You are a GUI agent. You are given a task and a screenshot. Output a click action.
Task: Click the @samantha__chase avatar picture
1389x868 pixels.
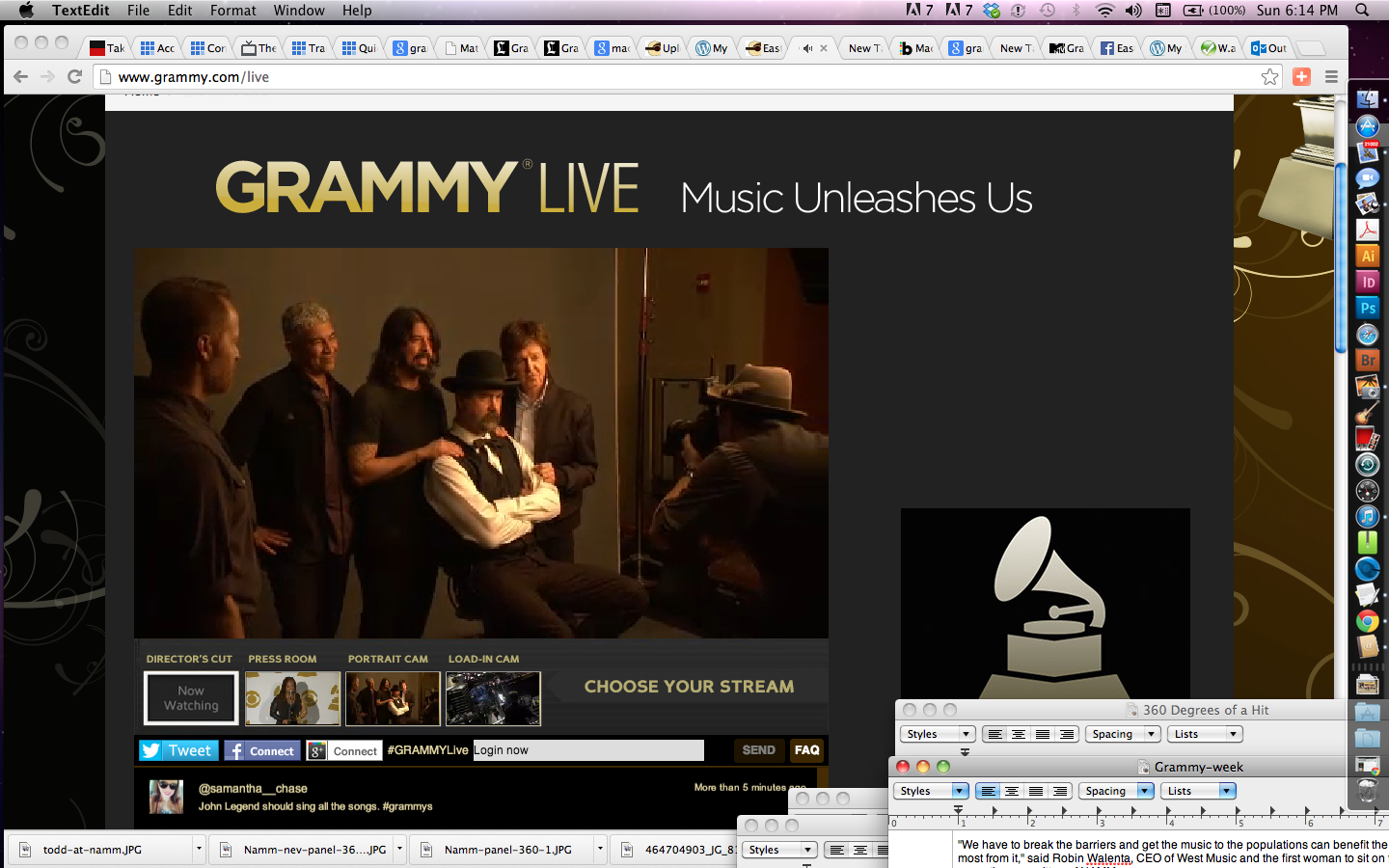tap(166, 797)
